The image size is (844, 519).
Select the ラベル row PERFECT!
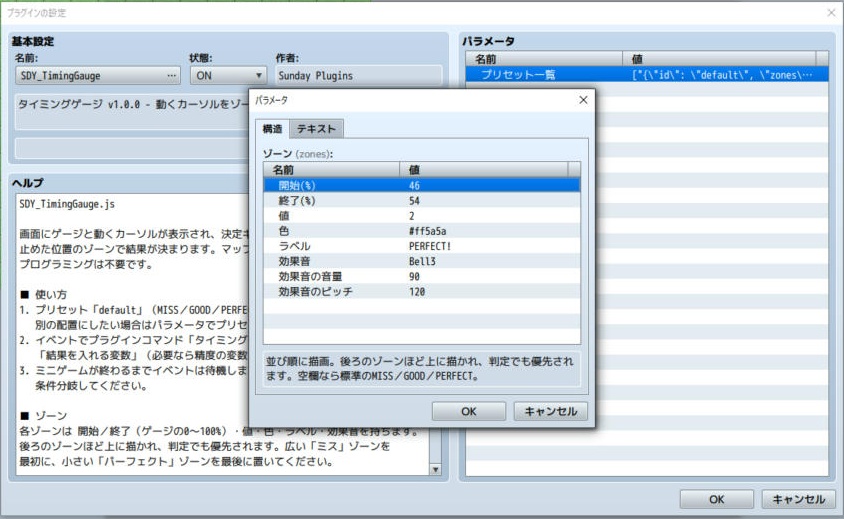coord(421,246)
